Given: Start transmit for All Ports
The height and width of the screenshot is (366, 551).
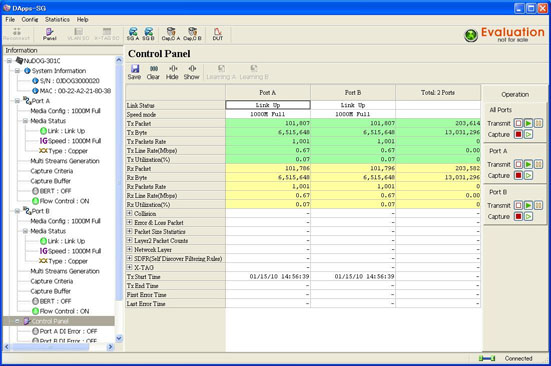Looking at the screenshot, I should [x=529, y=123].
